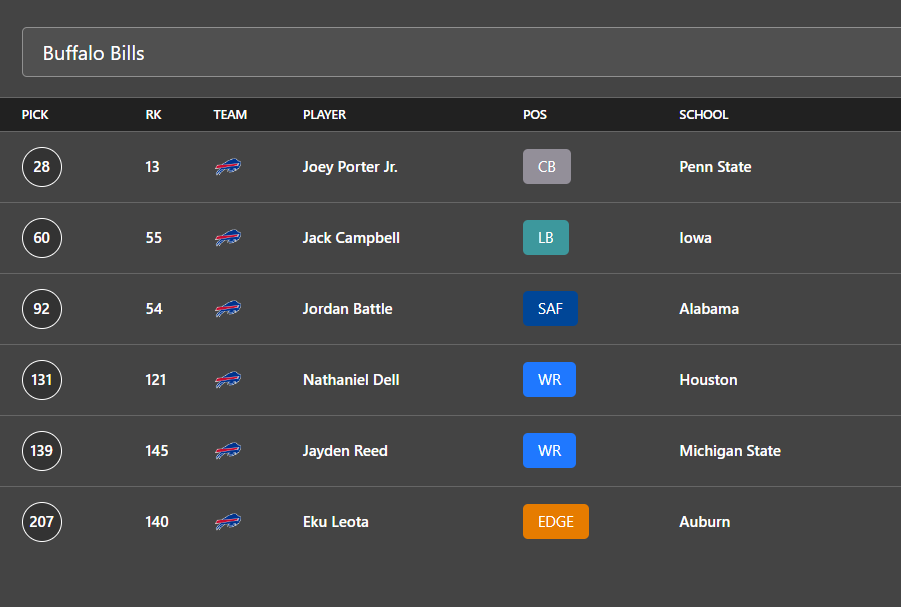Sort by the POS column header
Image resolution: width=901 pixels, height=607 pixels.
[535, 114]
